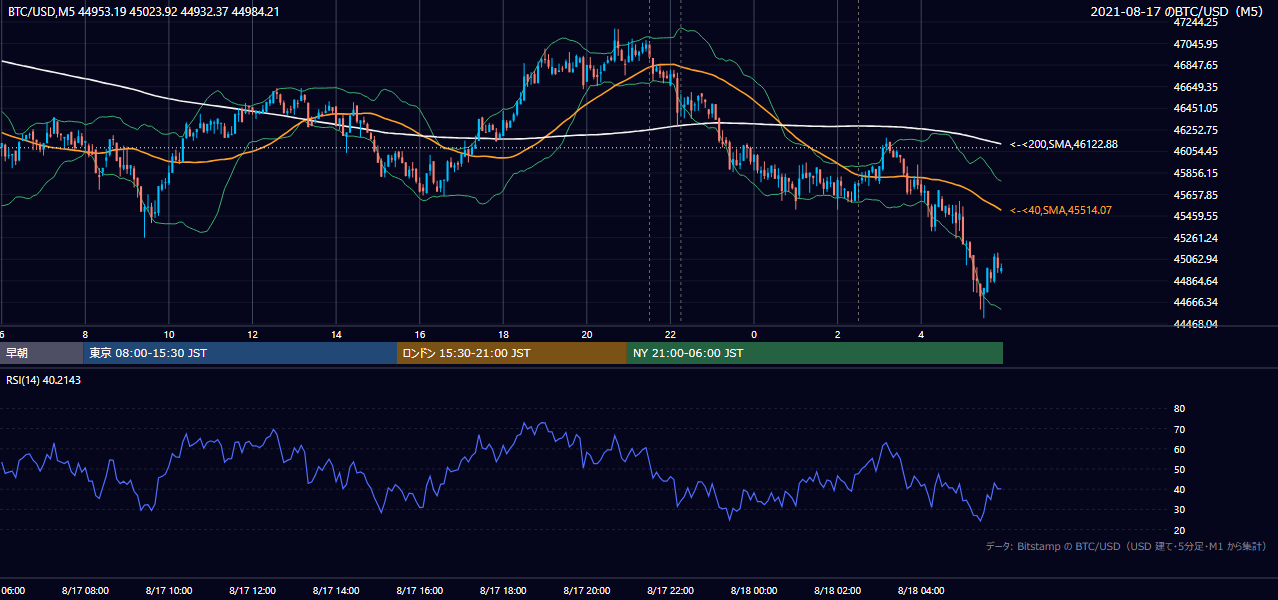Click price axis value 45261.24
This screenshot has width=1278, height=600.
point(1195,238)
